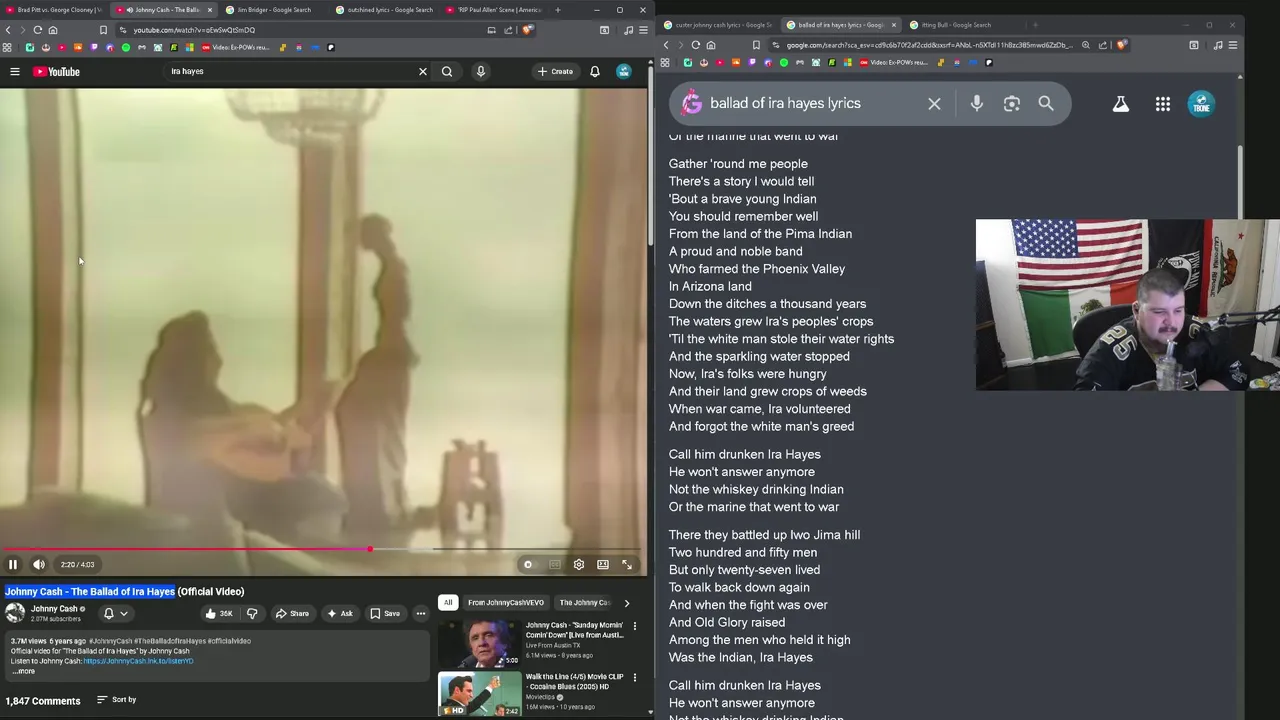Pause the YouTube video
The image size is (1280, 720).
[13, 565]
